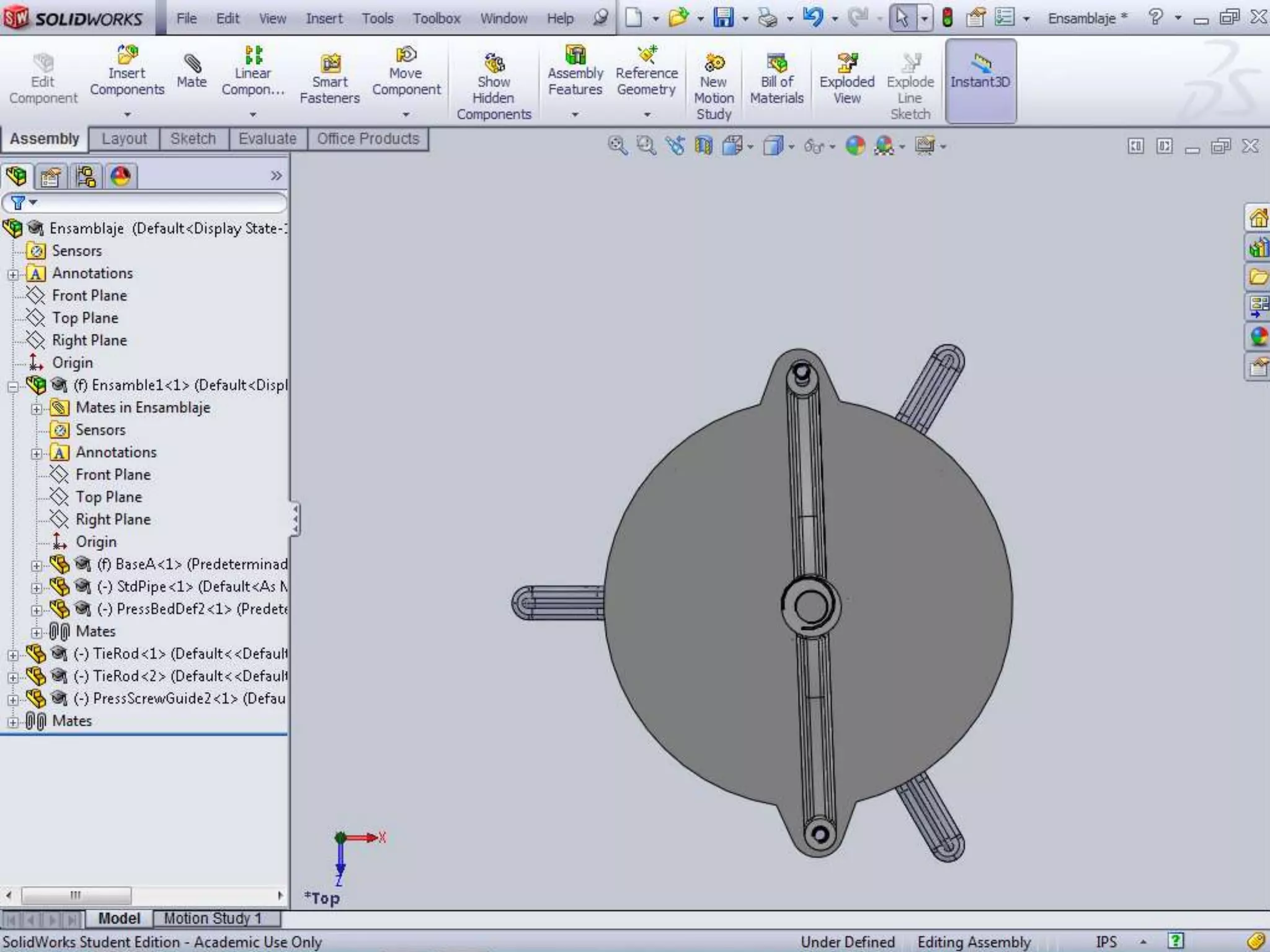Switch to the Motion Study 1 tab
The image size is (1270, 952).
(213, 918)
